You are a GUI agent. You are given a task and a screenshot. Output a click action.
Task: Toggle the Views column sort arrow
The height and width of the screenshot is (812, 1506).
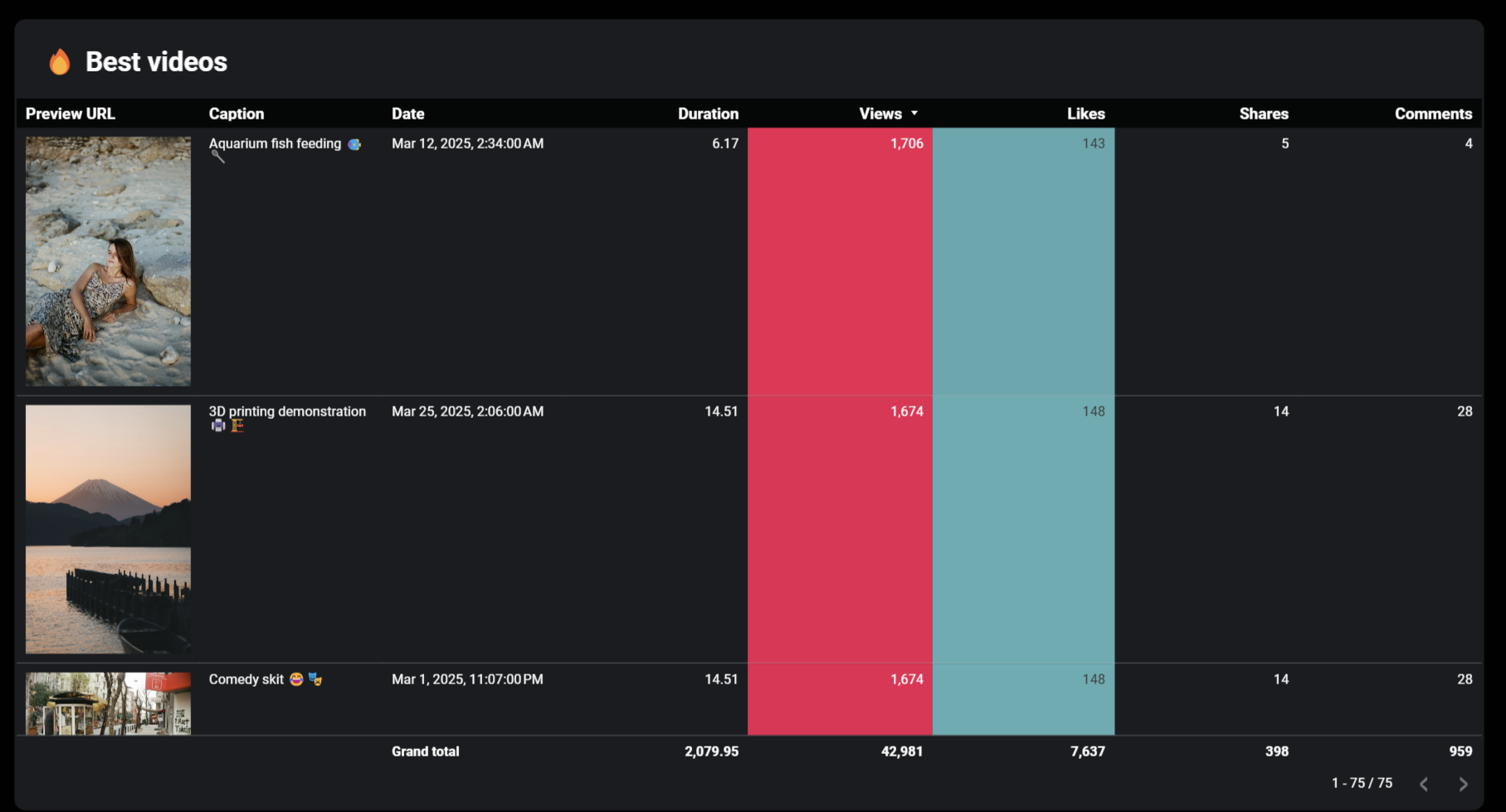tap(914, 114)
